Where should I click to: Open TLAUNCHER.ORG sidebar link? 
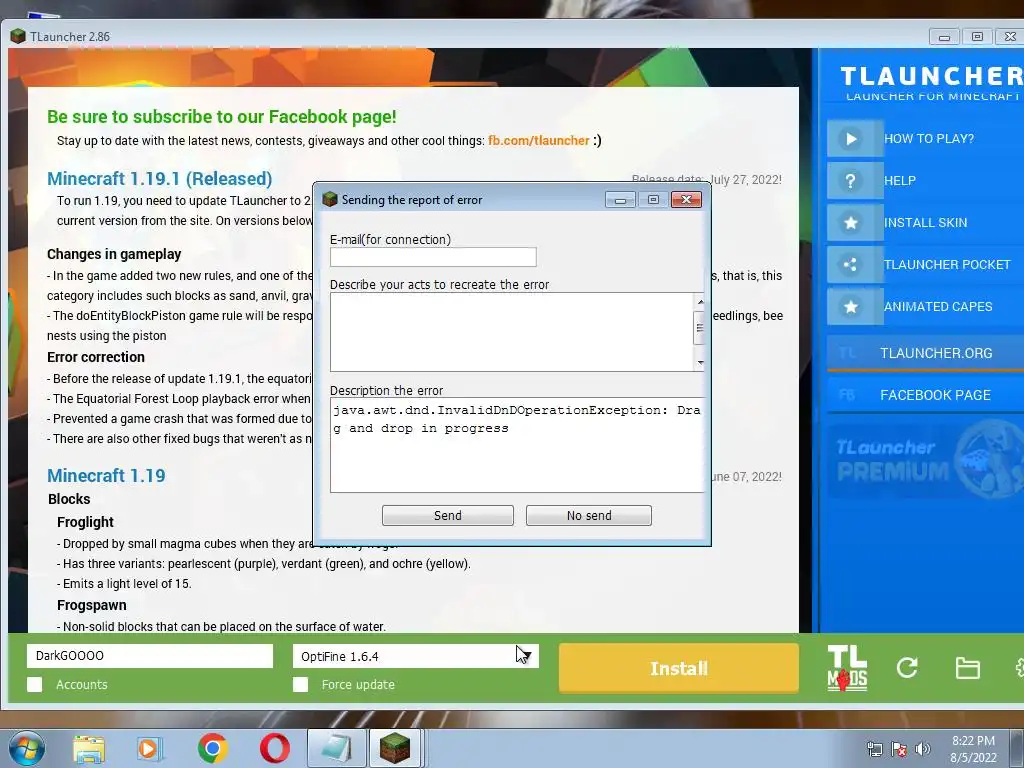pos(925,353)
